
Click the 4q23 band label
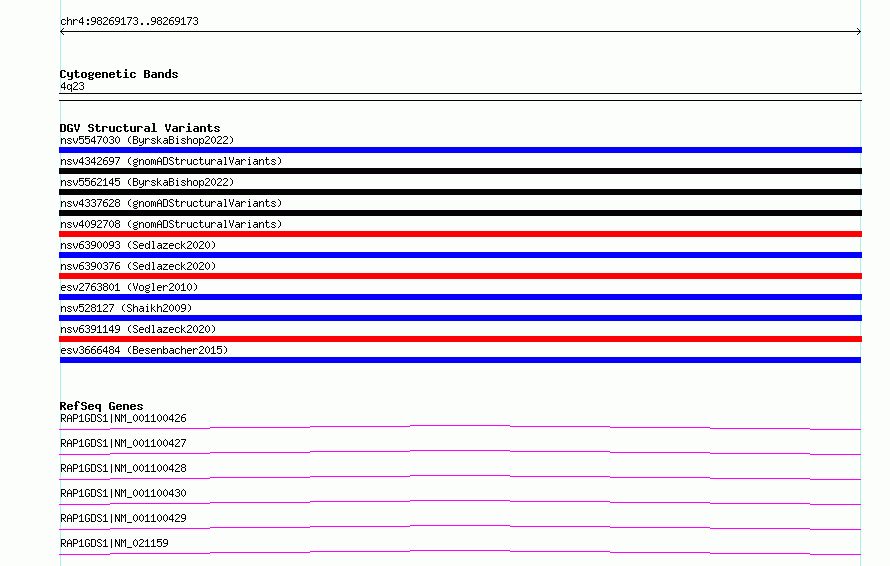point(72,86)
